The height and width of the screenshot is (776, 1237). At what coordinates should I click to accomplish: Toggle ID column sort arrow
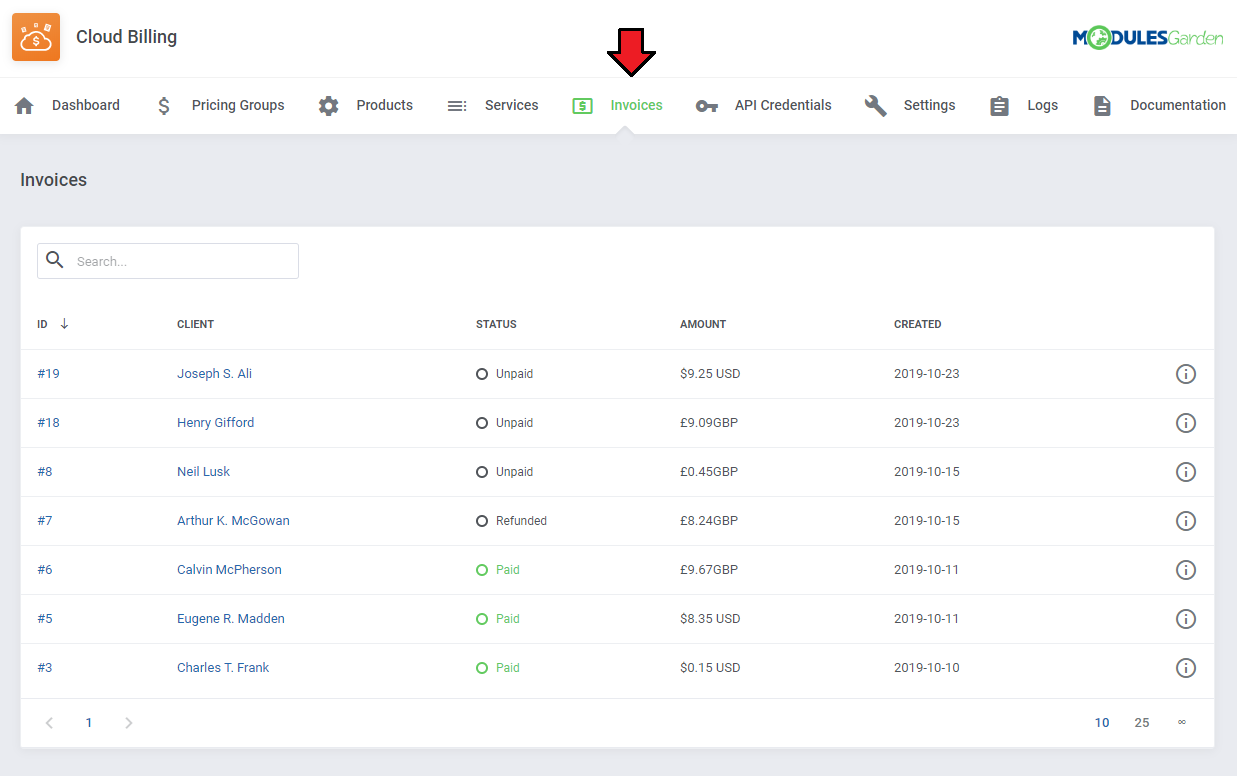(x=64, y=324)
